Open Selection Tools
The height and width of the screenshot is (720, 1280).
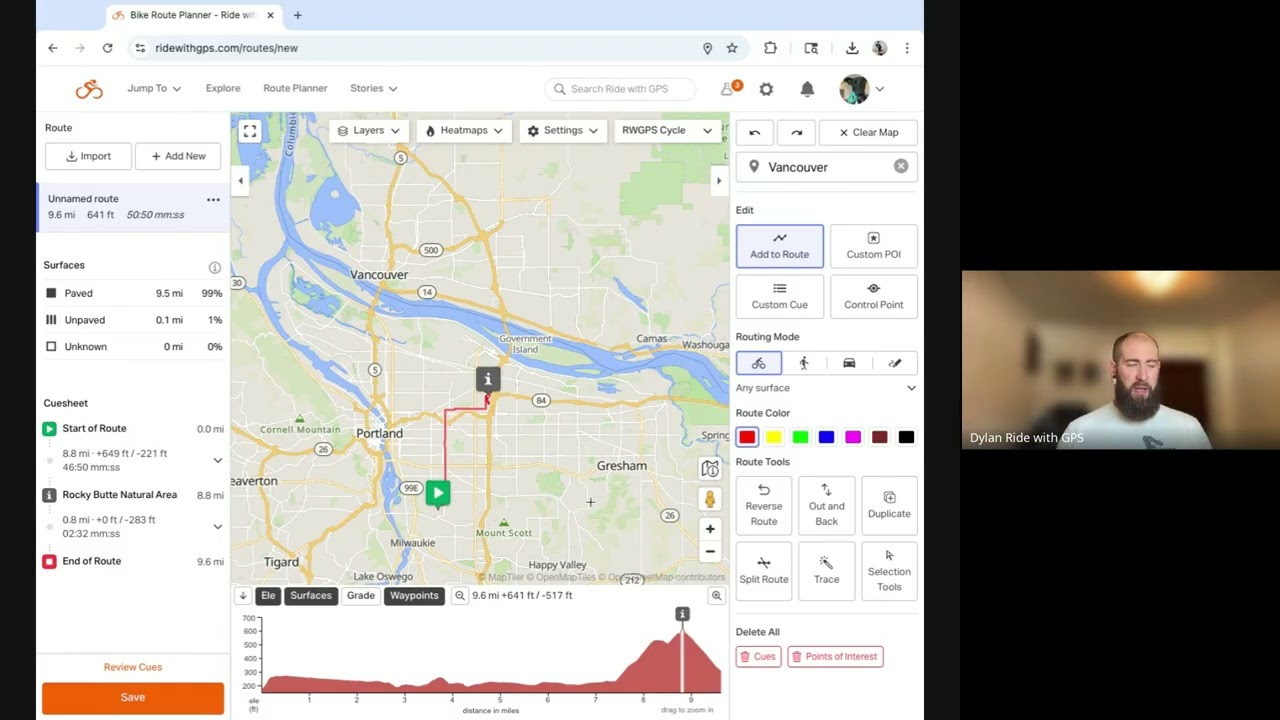click(x=889, y=571)
